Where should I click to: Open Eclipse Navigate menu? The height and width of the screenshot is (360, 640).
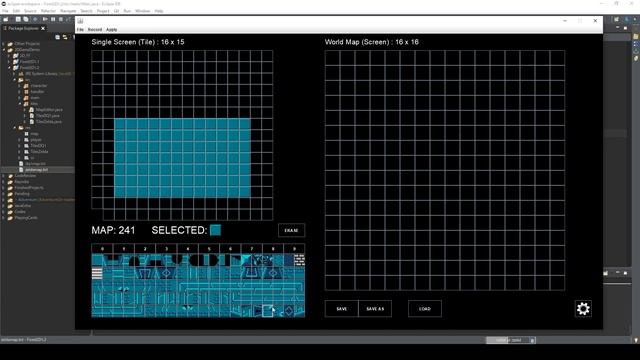[x=68, y=11]
